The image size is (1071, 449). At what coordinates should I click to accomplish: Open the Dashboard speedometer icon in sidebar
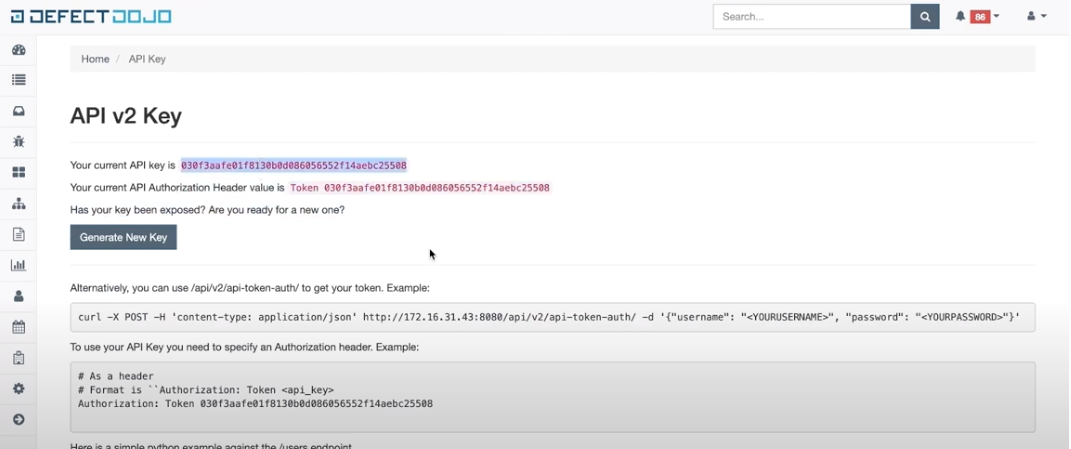(18, 50)
